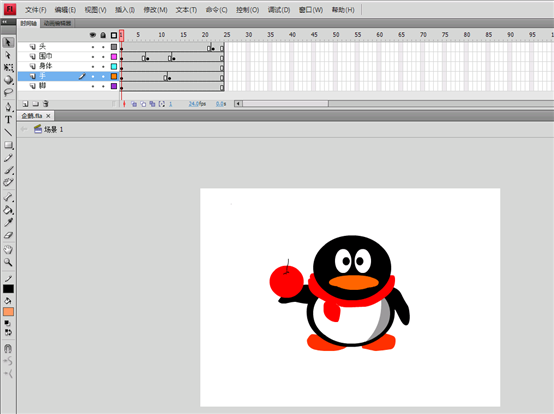Viewport: 554px width, 414px height.
Task: Click the back arrow beside 场景 1
Action: pyautogui.click(x=24, y=129)
